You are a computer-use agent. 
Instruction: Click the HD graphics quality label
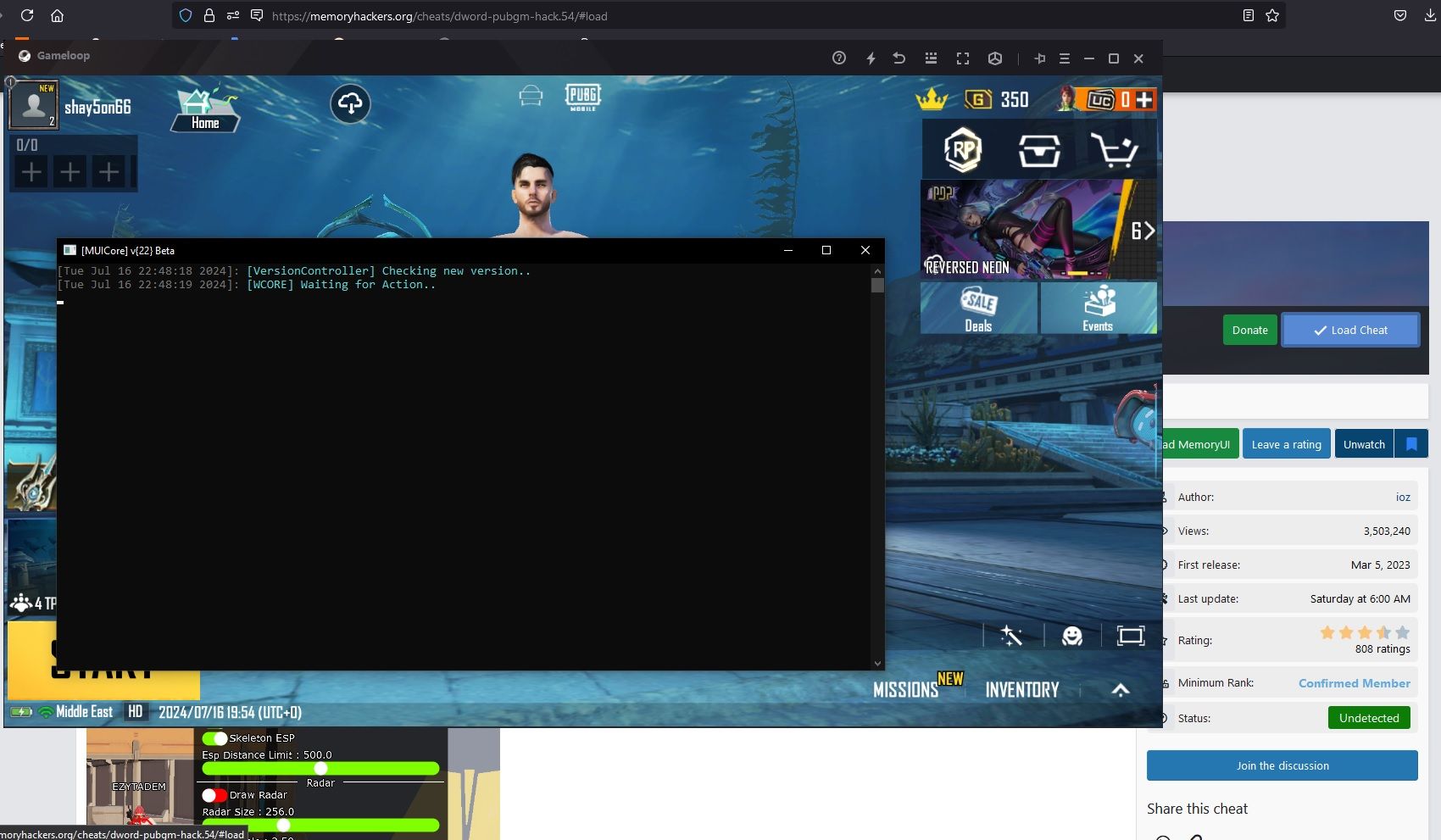(135, 712)
